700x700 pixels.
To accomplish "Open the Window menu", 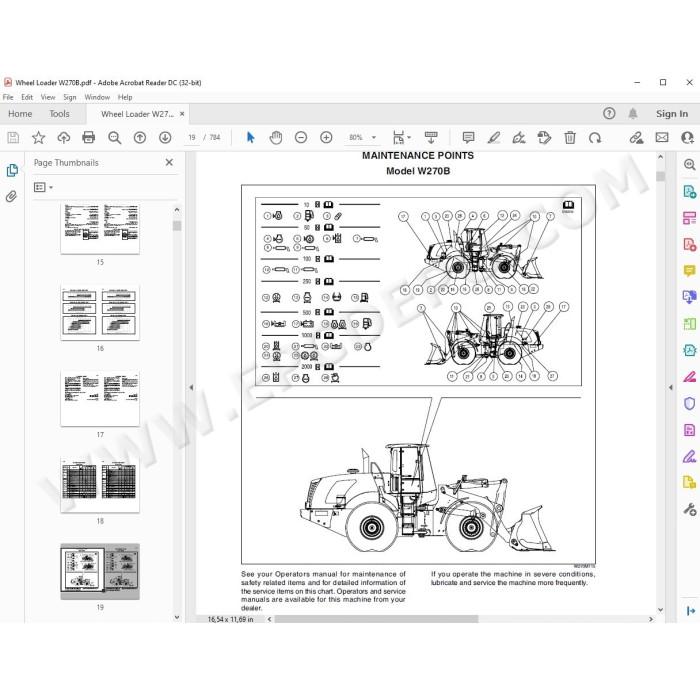I will [x=97, y=97].
